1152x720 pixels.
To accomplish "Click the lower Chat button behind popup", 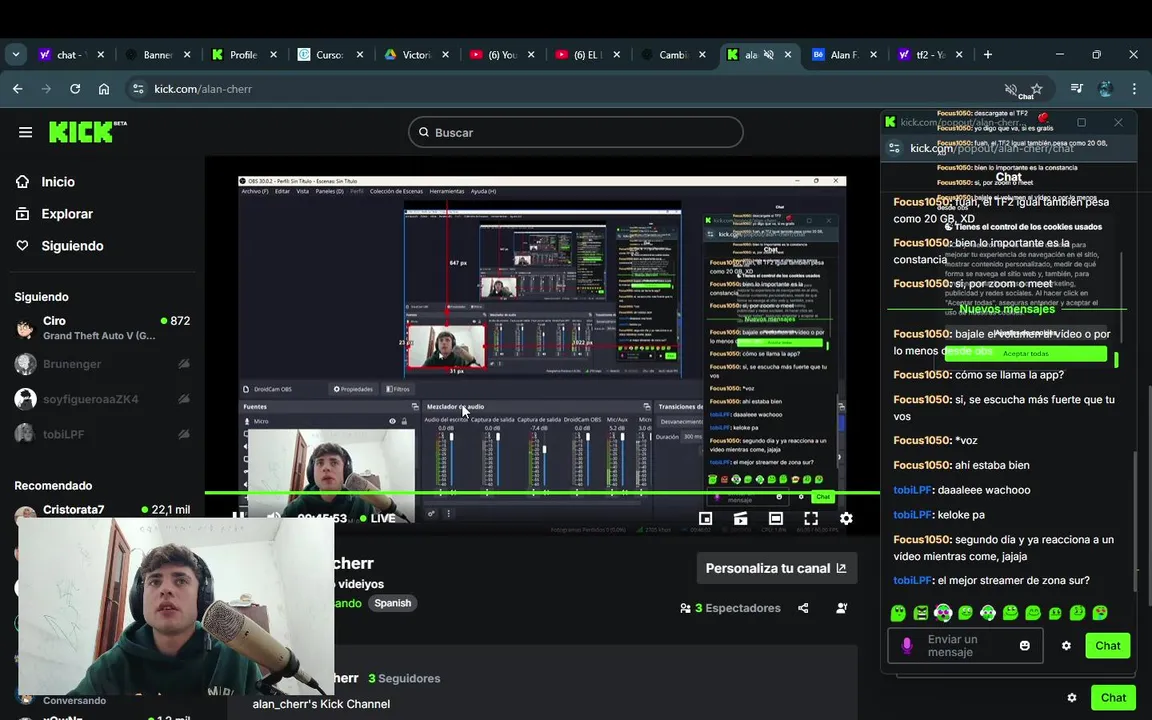I will click(1113, 698).
